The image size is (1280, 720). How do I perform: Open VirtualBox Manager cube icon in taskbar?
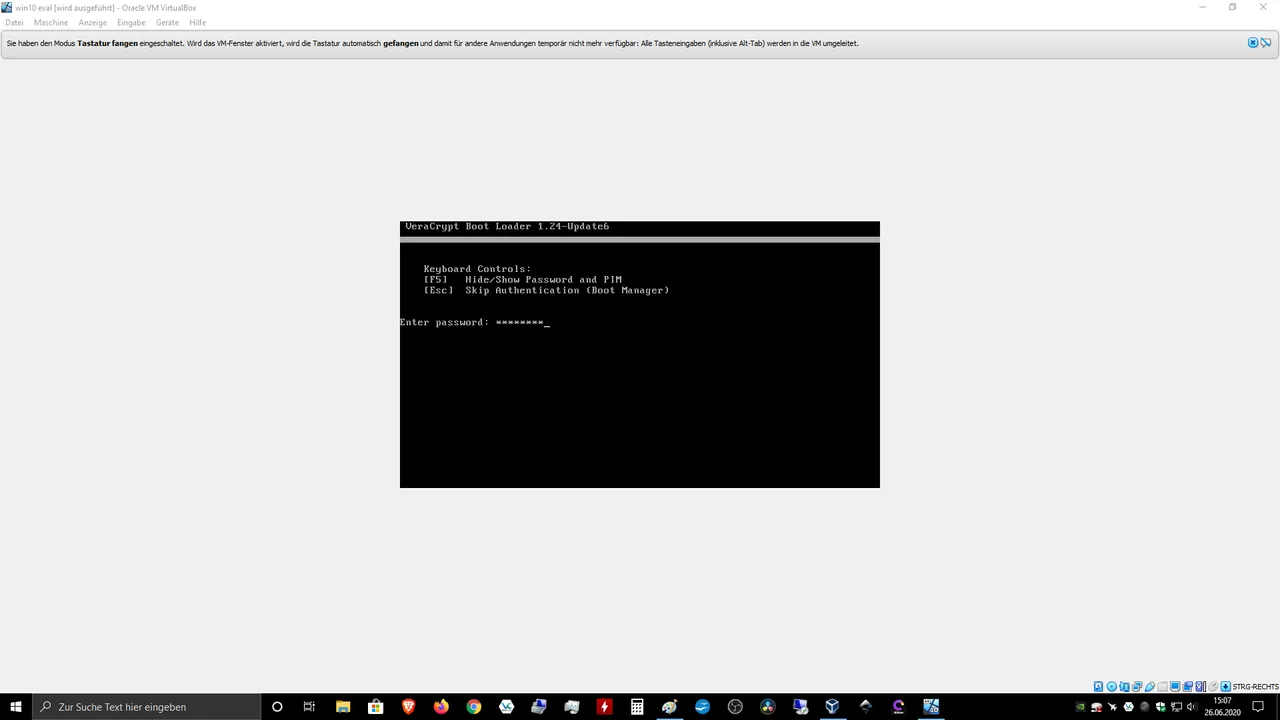click(833, 707)
